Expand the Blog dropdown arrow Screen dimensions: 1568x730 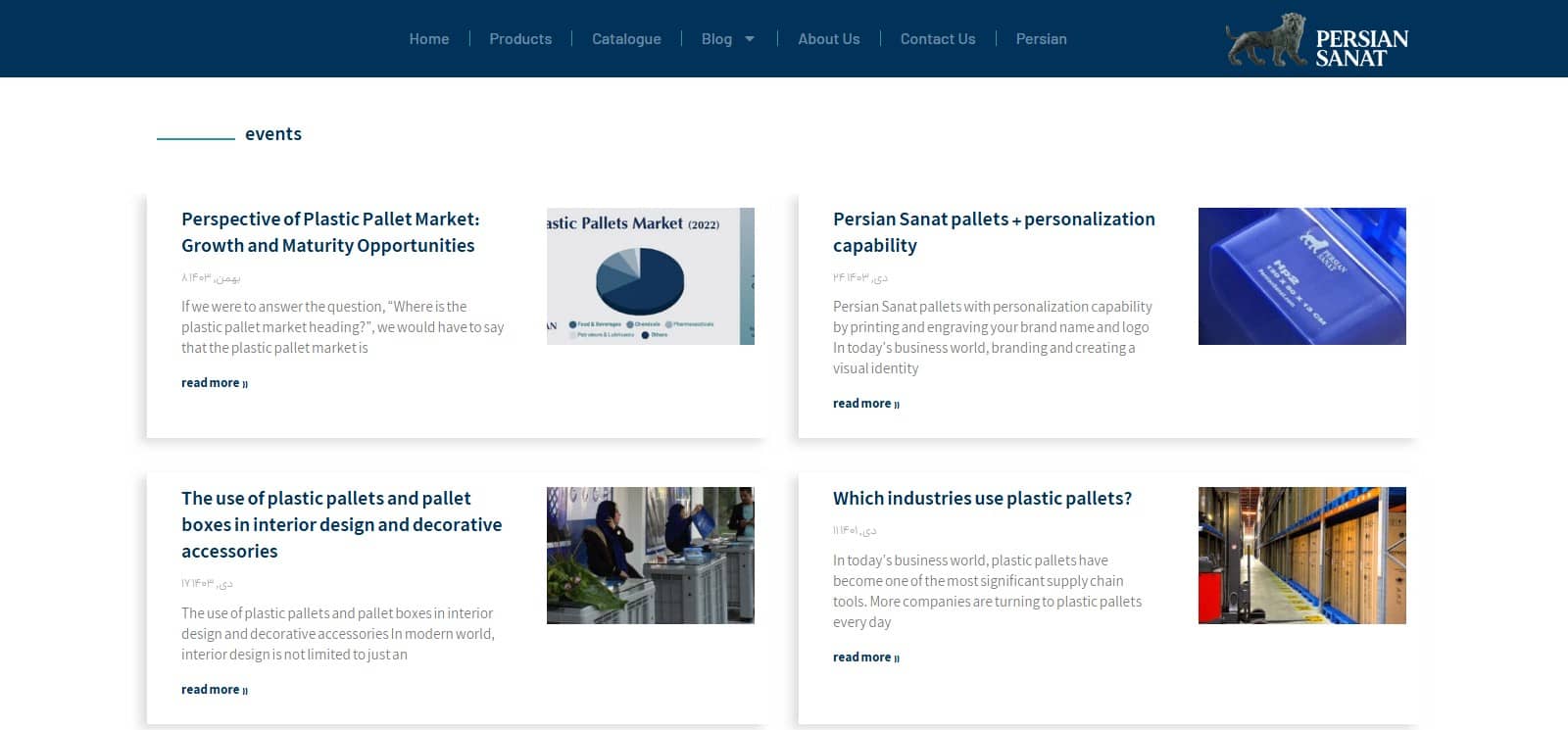coord(750,39)
